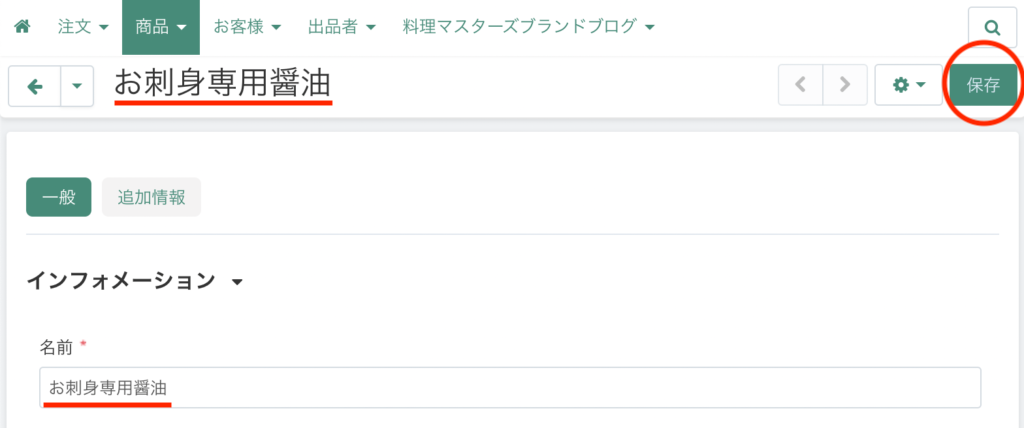Click the back arrow button
This screenshot has height=428, width=1024.
(x=35, y=86)
